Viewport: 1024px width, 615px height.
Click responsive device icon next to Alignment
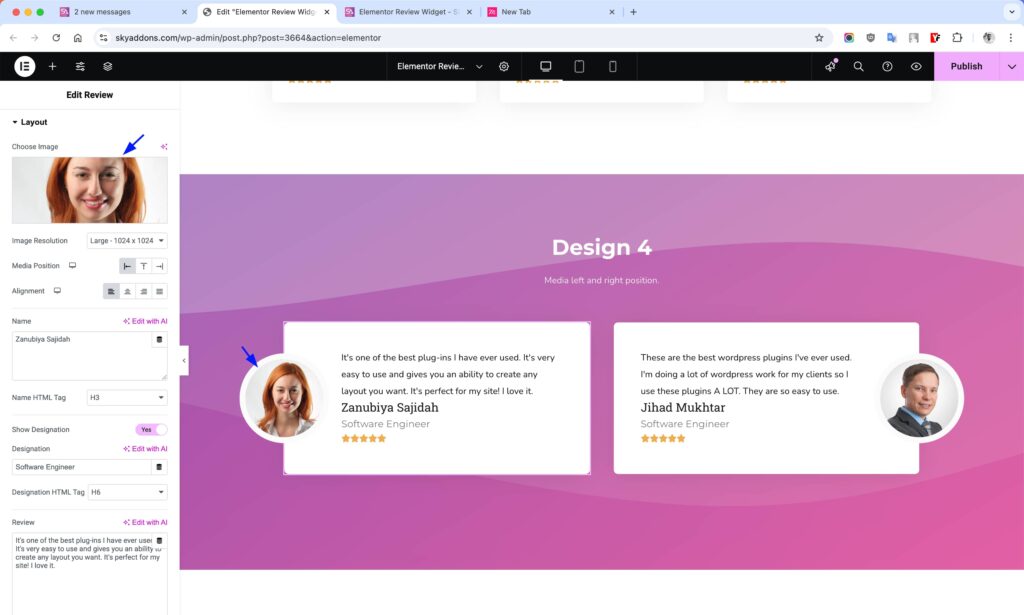tap(57, 291)
